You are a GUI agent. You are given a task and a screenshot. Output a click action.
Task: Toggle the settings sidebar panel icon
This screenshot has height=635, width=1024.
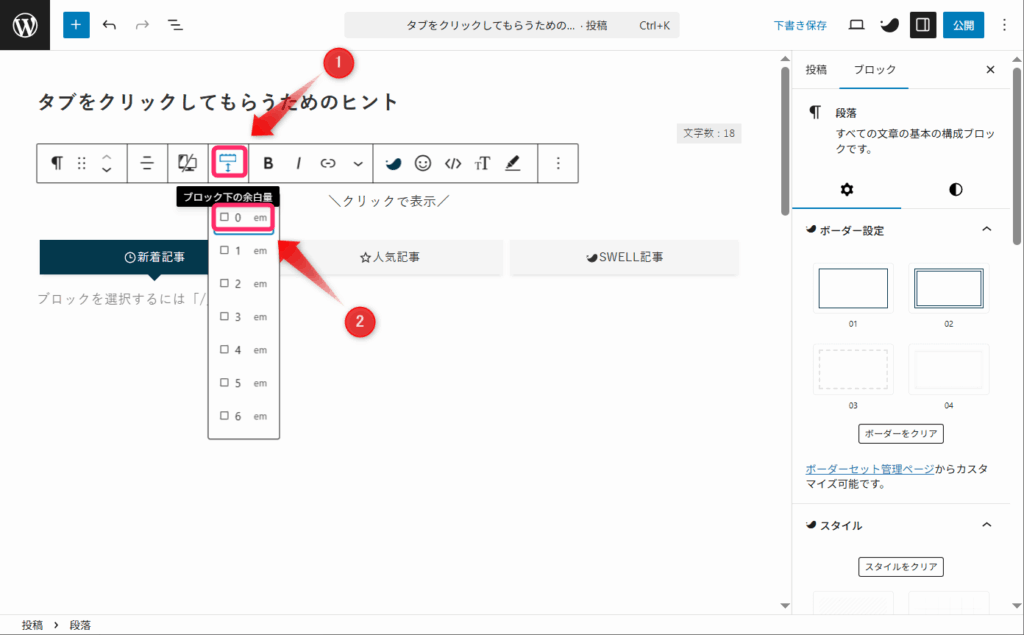[923, 25]
